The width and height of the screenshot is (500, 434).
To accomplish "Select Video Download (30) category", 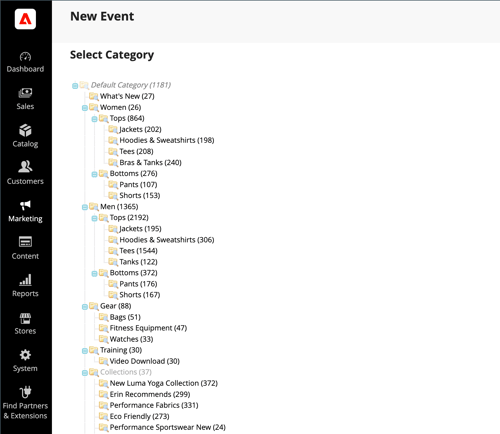I will pyautogui.click(x=145, y=361).
